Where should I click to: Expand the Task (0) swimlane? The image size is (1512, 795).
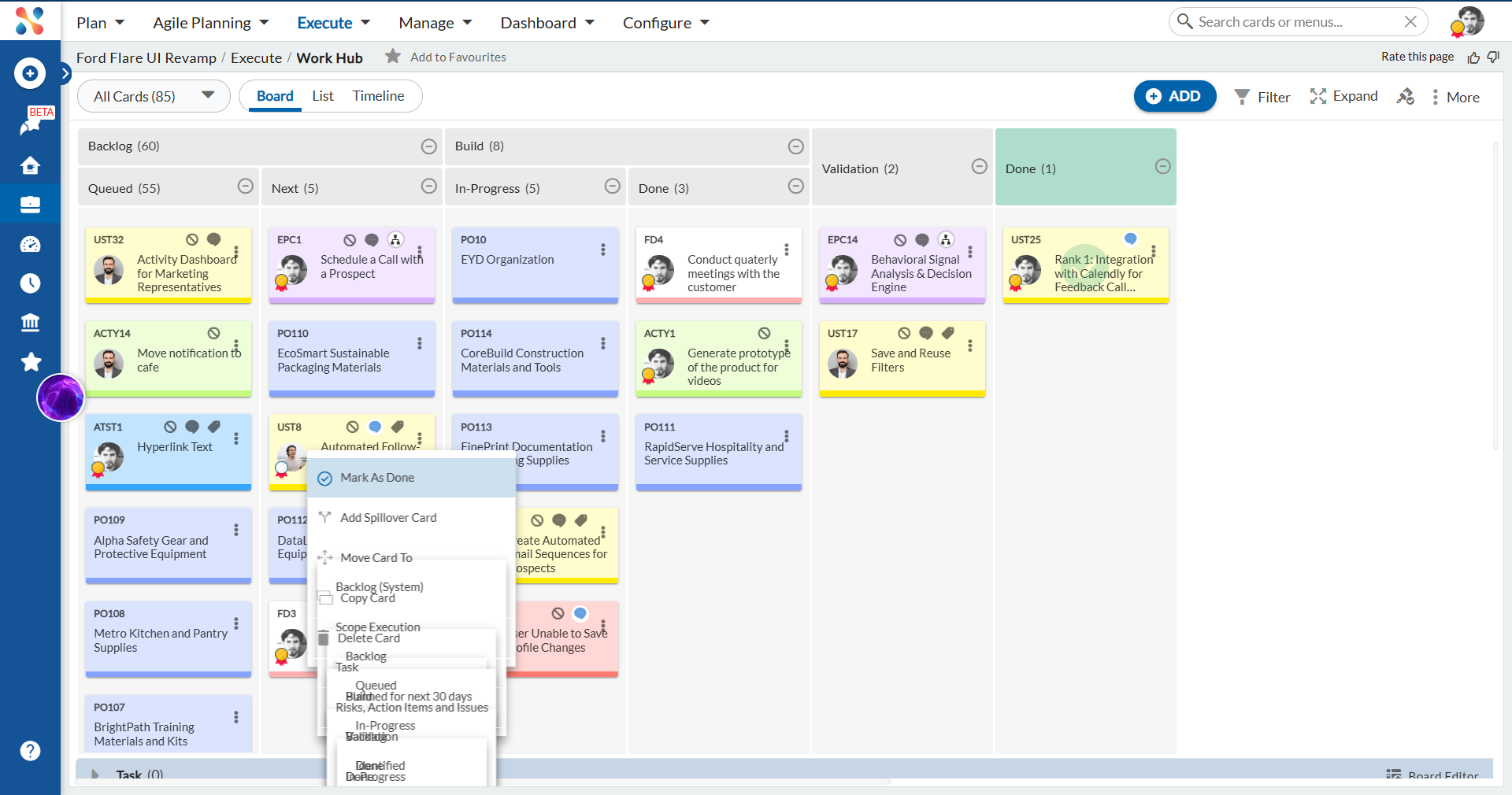[95, 775]
